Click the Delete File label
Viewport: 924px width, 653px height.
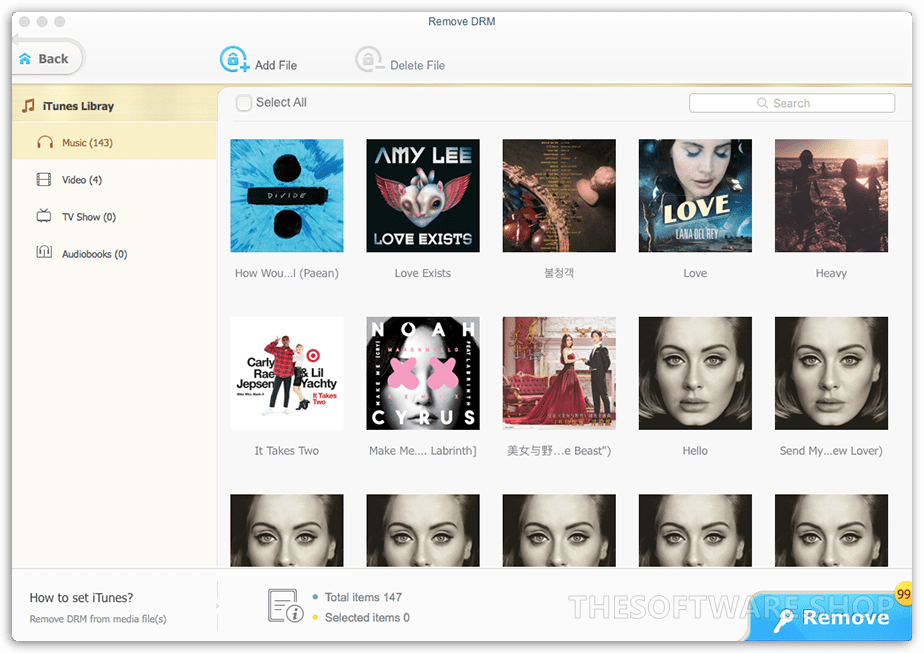pos(417,65)
